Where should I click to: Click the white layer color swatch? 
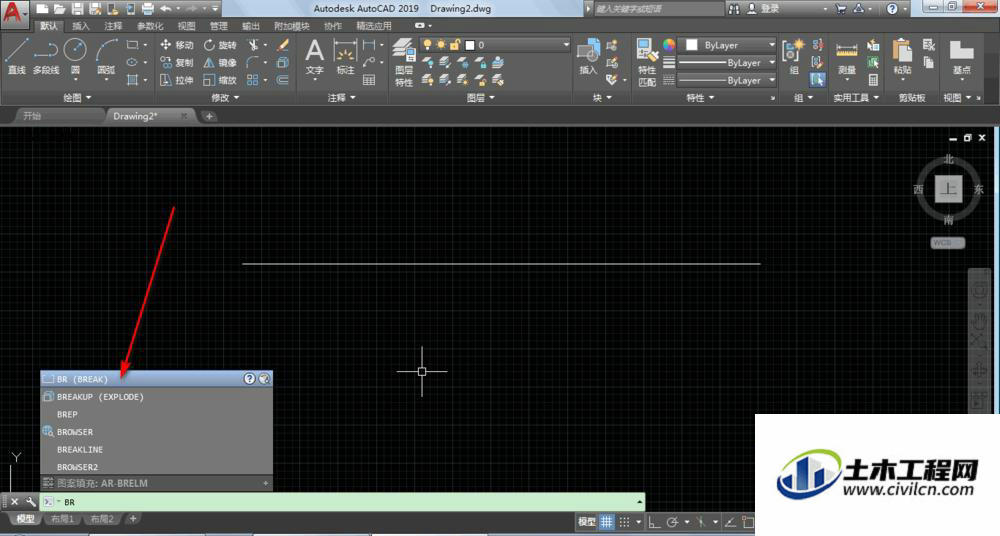(x=470, y=45)
